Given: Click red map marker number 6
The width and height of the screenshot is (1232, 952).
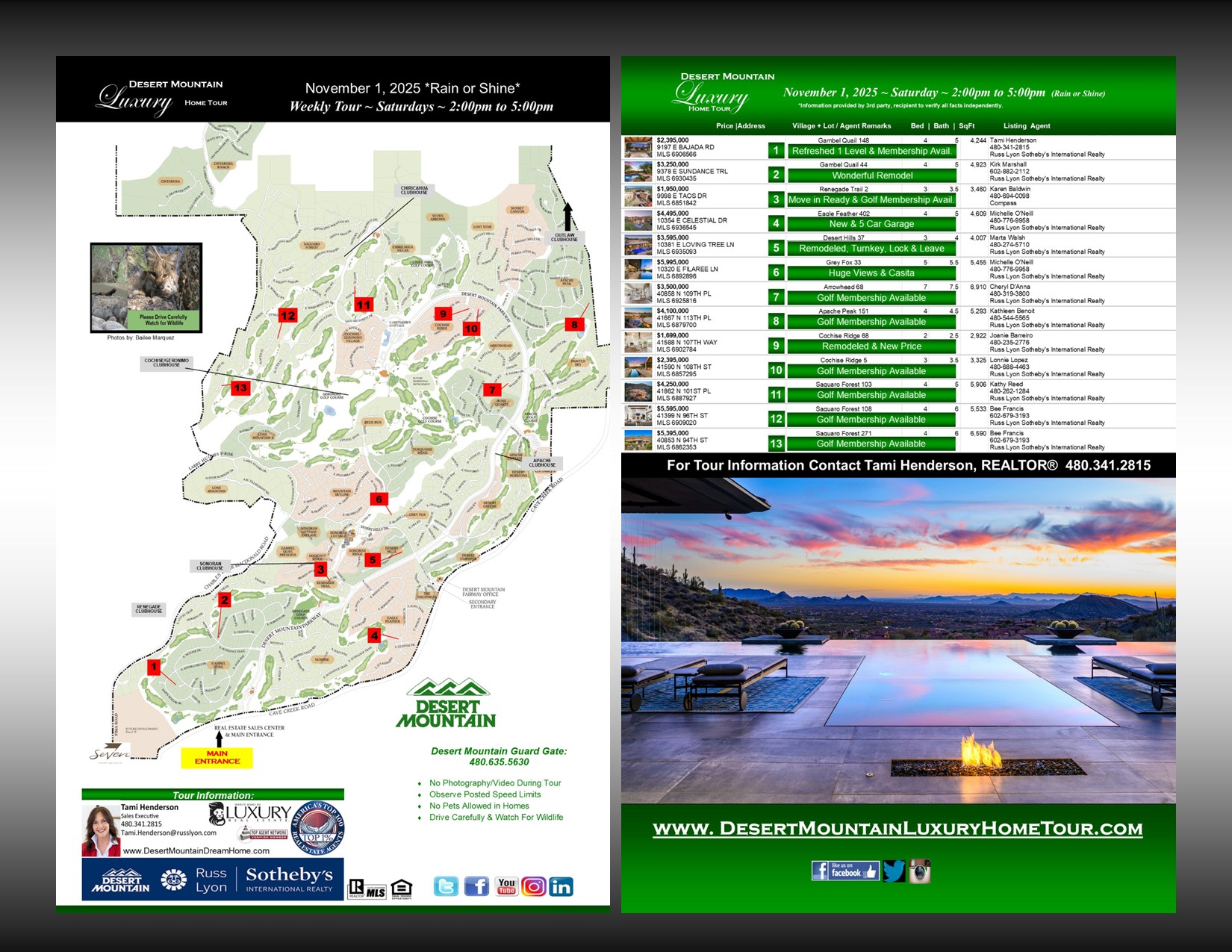Looking at the screenshot, I should (x=379, y=500).
